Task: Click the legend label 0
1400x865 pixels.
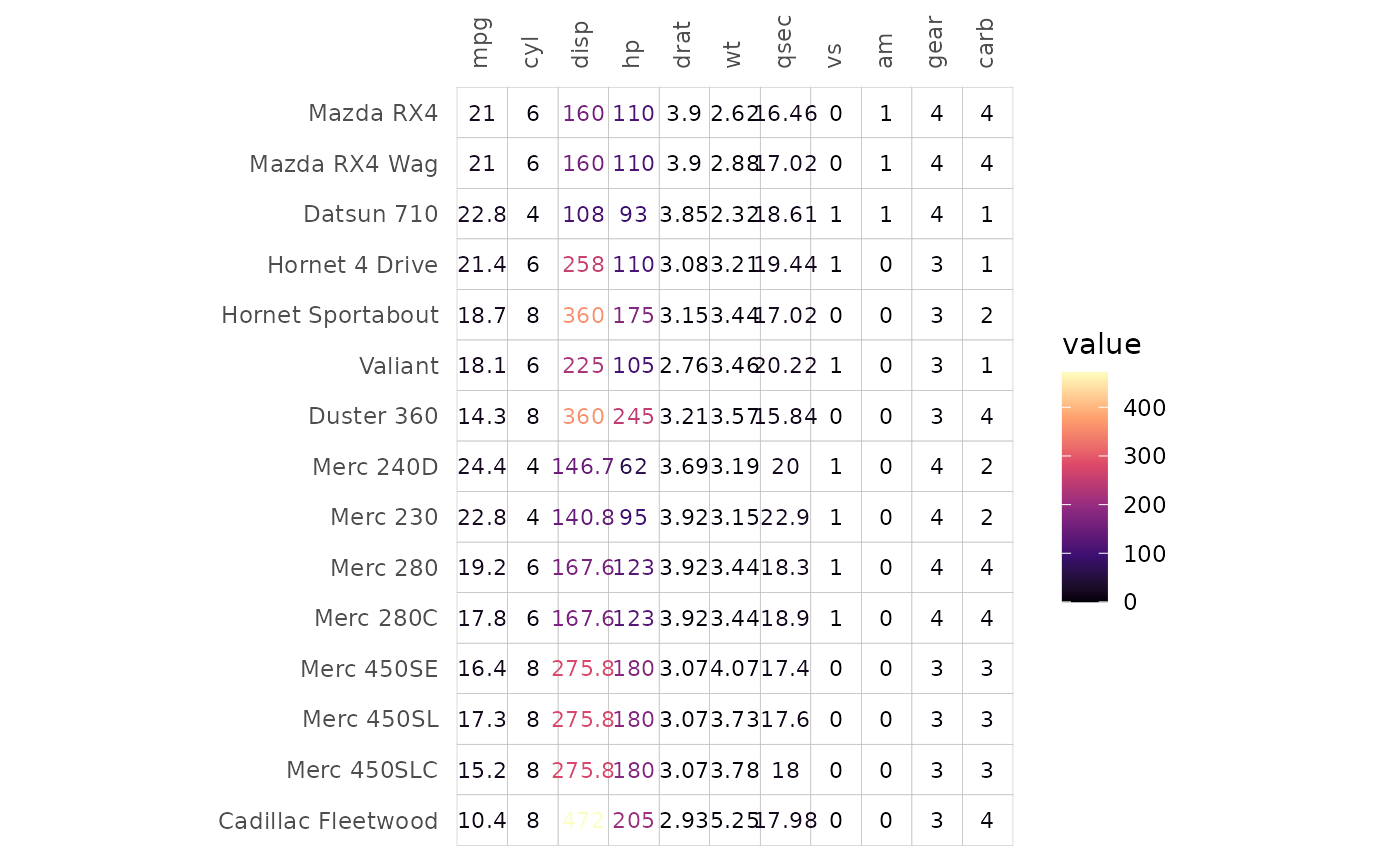Action: point(1130,602)
